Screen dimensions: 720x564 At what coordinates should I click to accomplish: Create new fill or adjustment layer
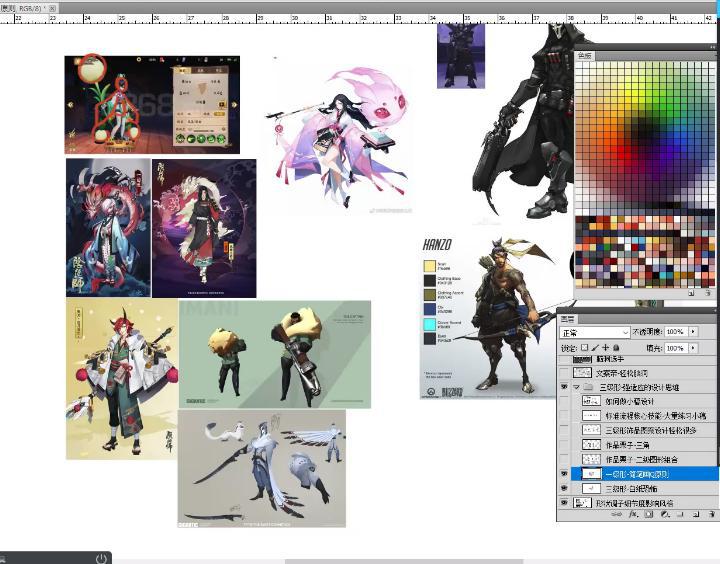(x=664, y=515)
